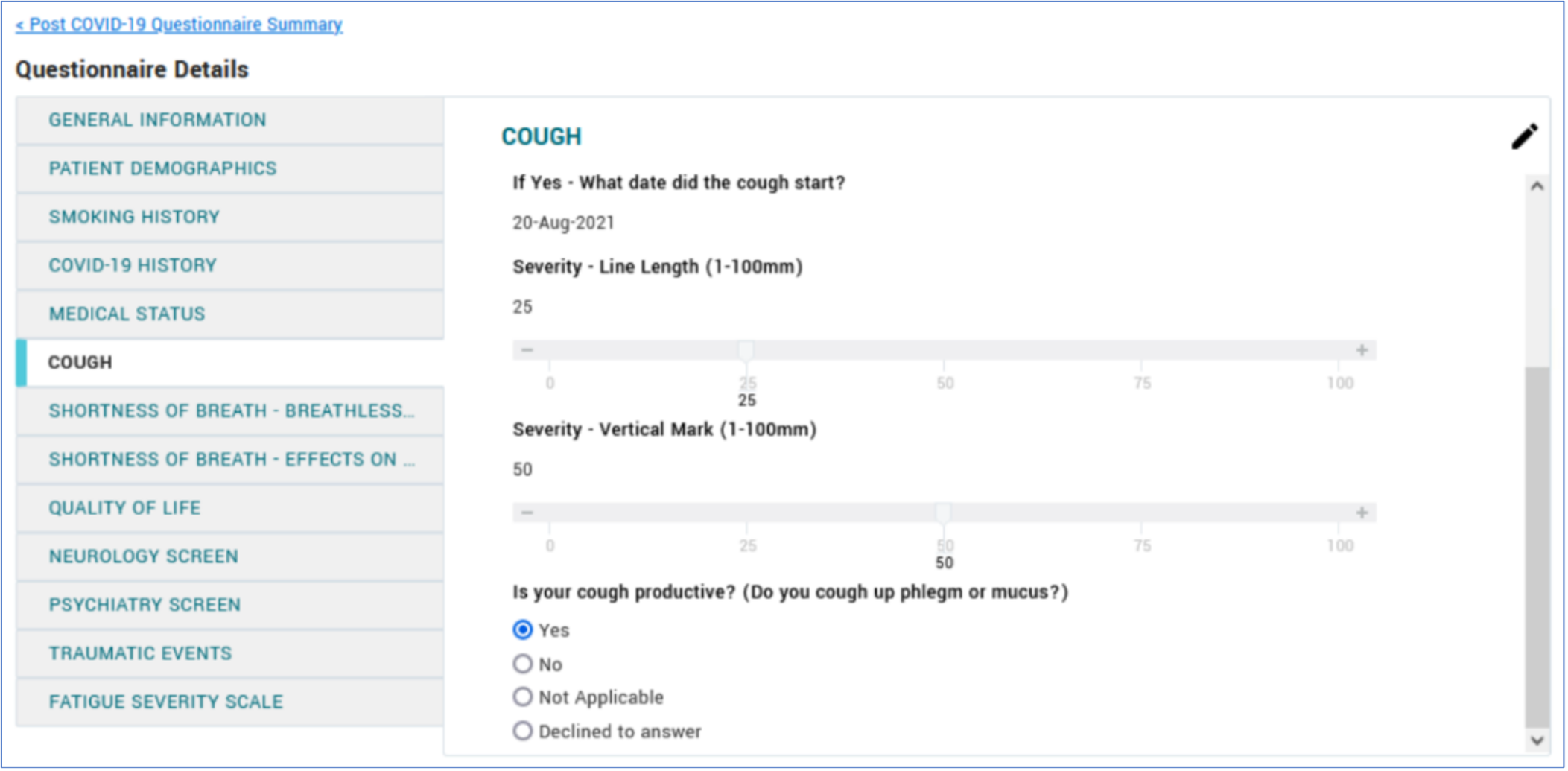Select Declined to answer option

click(x=523, y=731)
